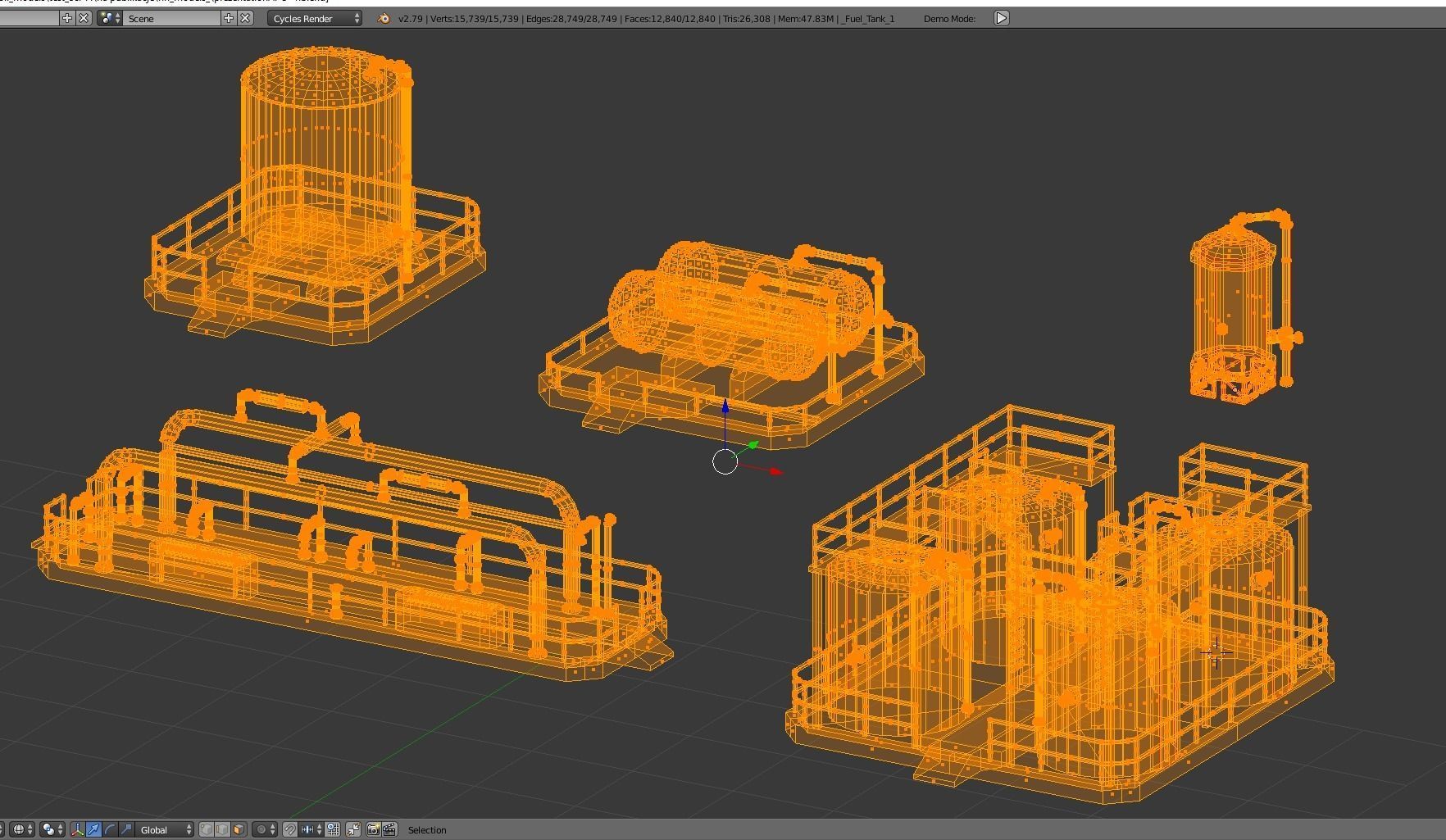Image resolution: width=1446 pixels, height=840 pixels.
Task: Add a new screen layout with plus button
Action: pyautogui.click(x=67, y=18)
